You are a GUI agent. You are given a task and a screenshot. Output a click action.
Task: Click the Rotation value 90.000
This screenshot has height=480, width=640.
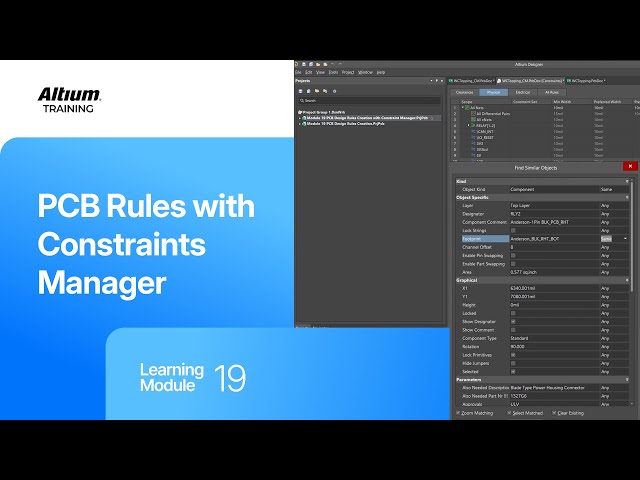coord(518,347)
